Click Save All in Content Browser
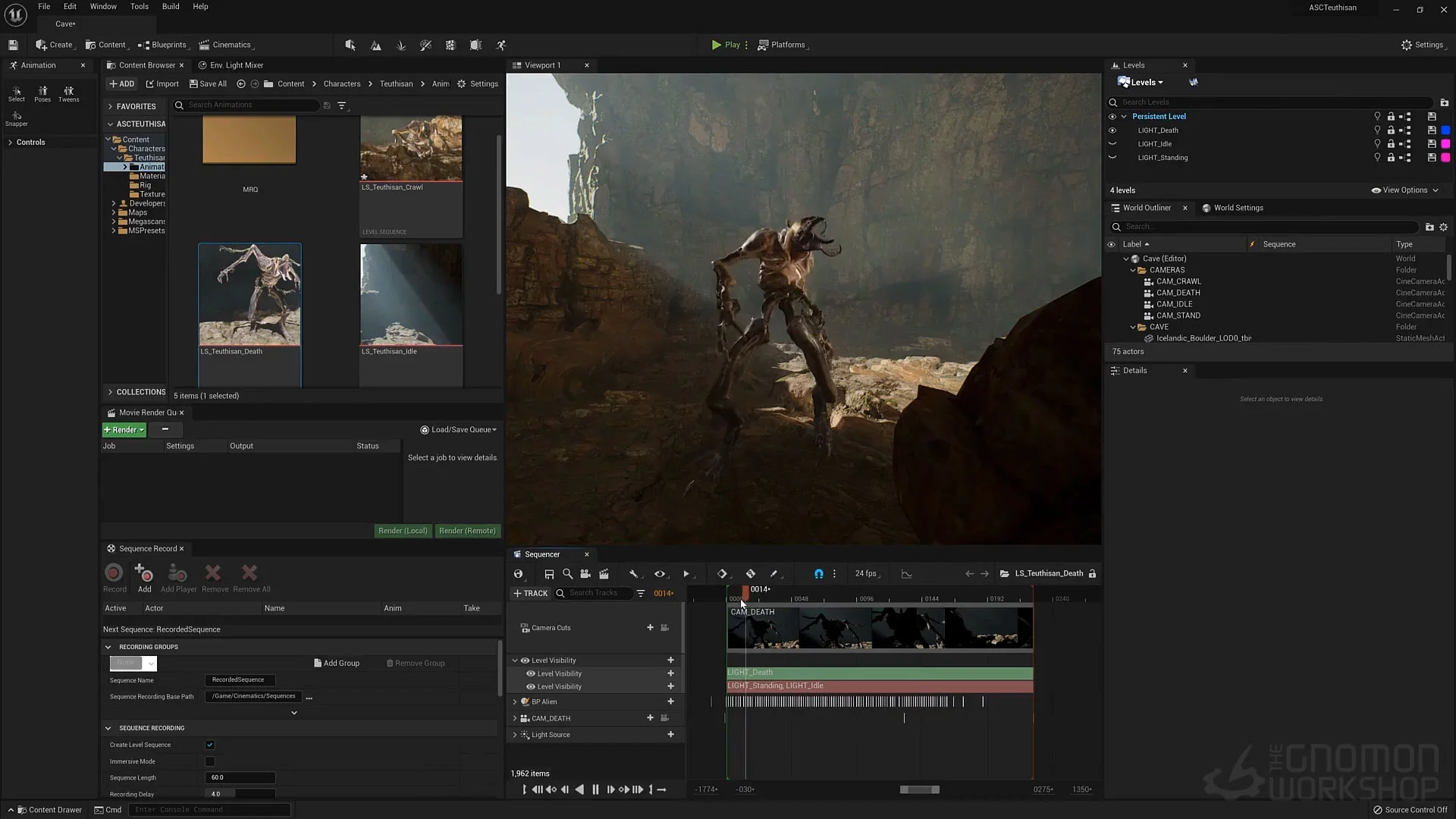This screenshot has width=1456, height=819. (x=208, y=84)
